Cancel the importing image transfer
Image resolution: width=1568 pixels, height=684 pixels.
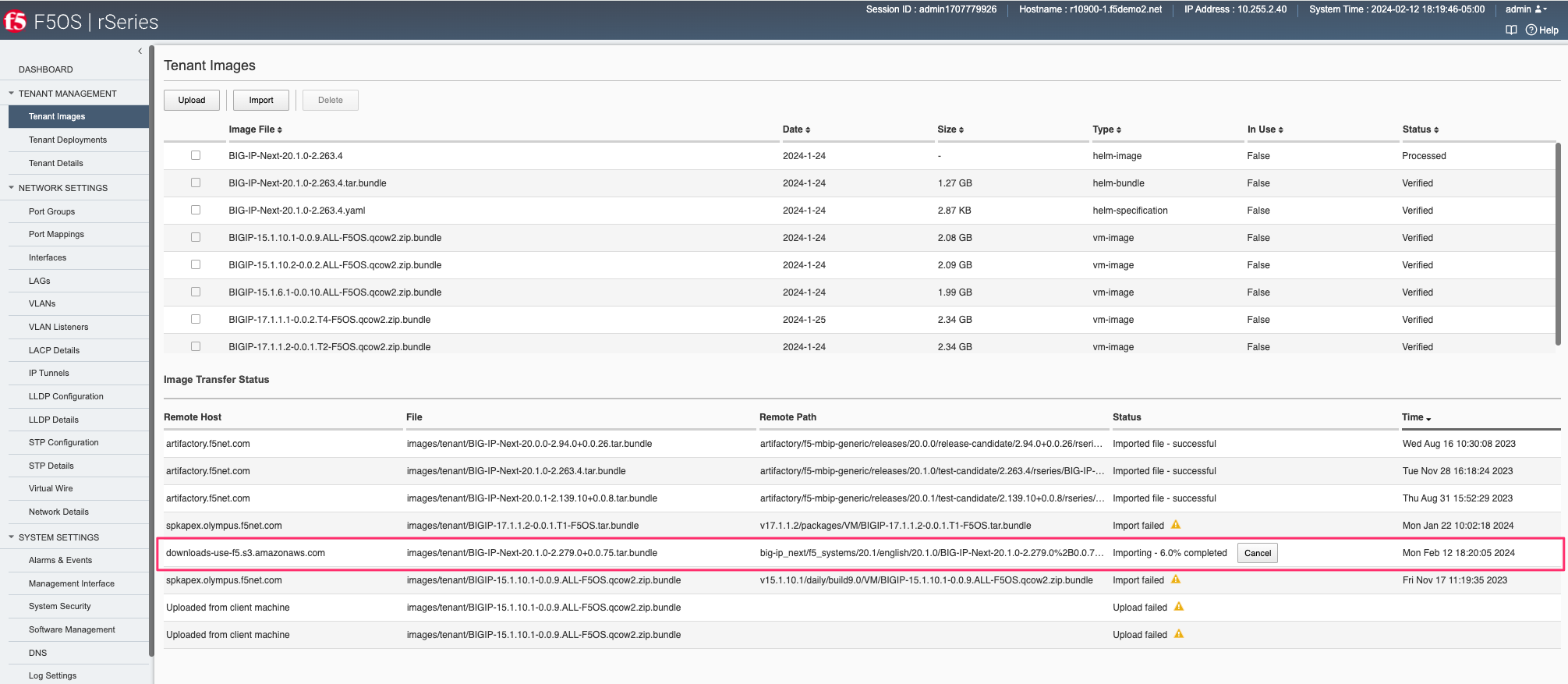tap(1258, 553)
